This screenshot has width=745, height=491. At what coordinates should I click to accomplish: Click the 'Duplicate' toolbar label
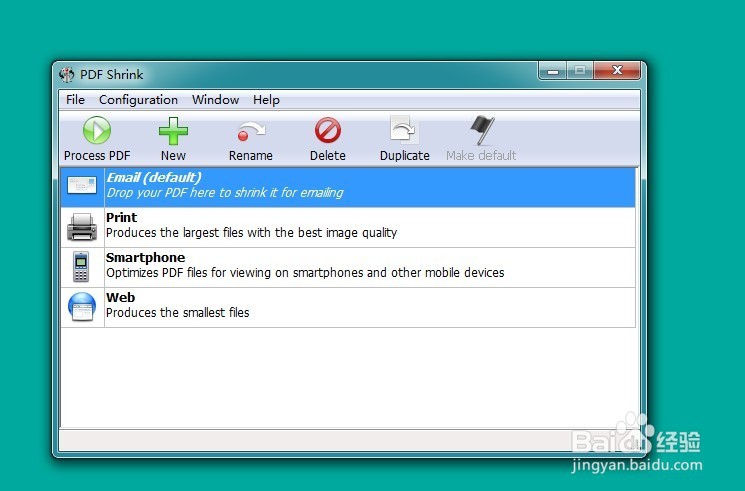[405, 155]
